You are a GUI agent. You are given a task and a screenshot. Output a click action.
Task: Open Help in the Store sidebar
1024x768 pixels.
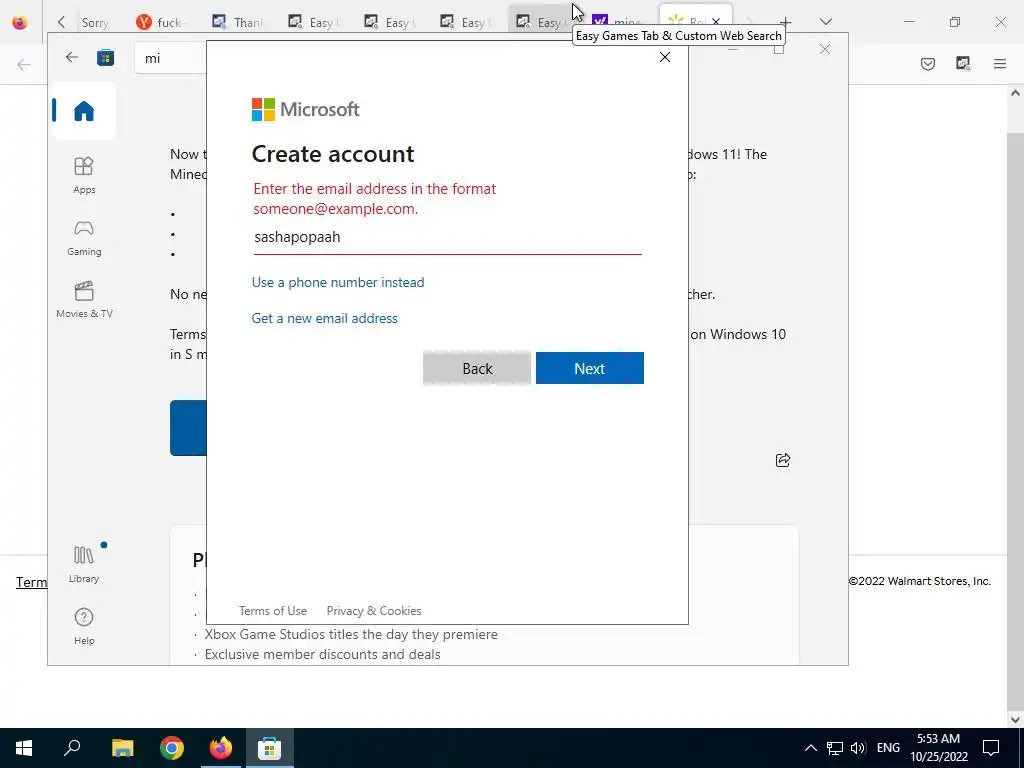pyautogui.click(x=84, y=626)
